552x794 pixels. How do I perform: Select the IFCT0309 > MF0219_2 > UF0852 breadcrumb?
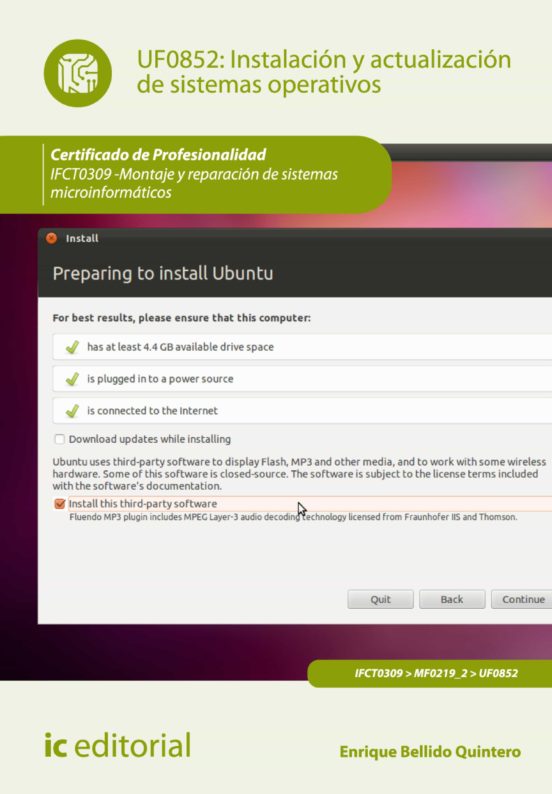click(436, 673)
